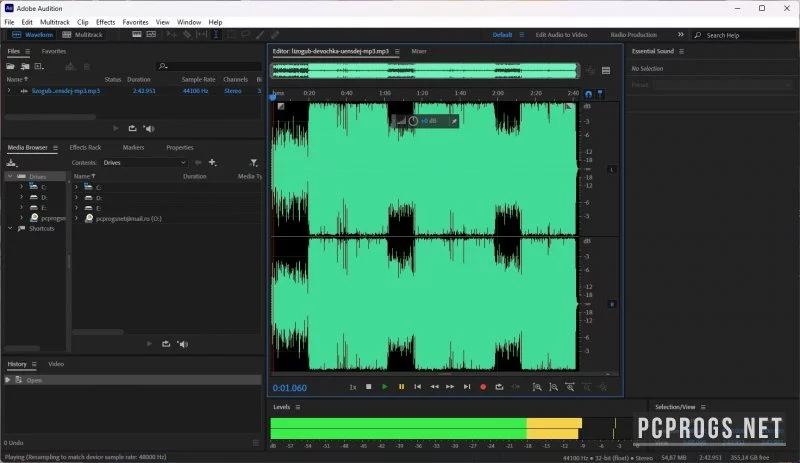Select the Default workspace
The height and width of the screenshot is (463, 800).
502,35
